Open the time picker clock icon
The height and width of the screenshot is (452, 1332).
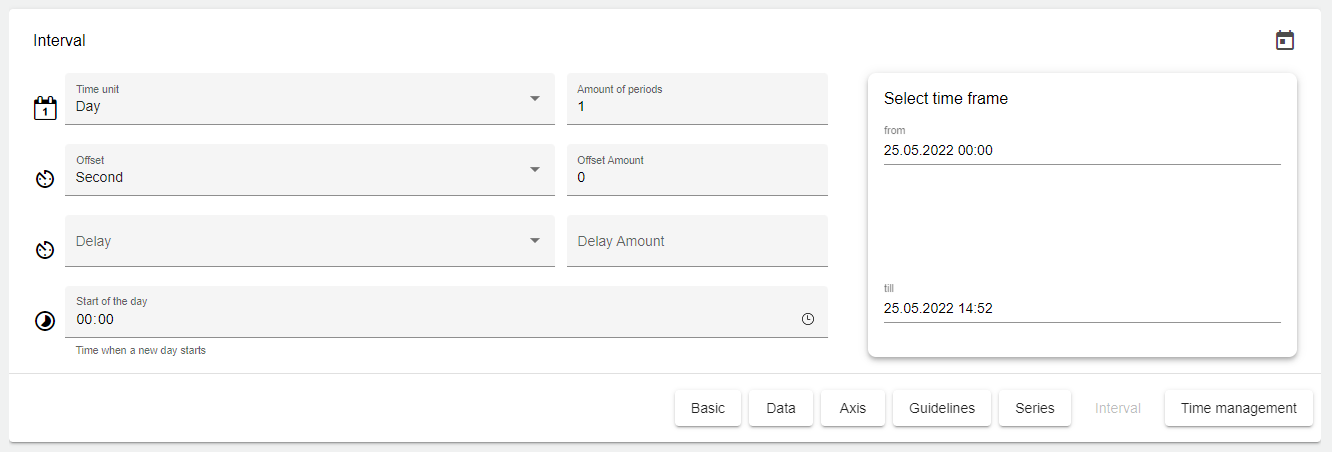point(808,319)
